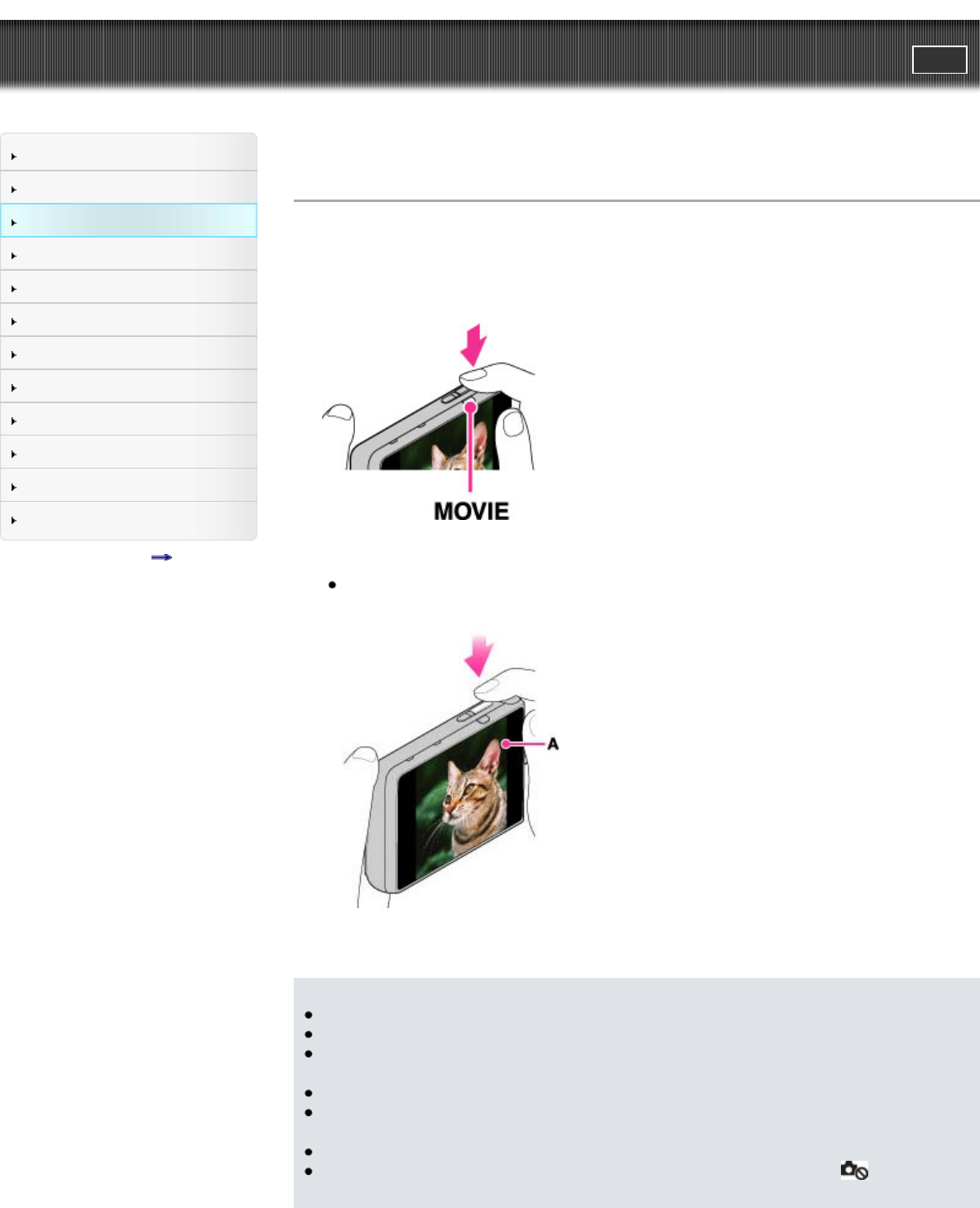Click the letter A callout beside the lower camera
Viewport: 980px width, 1208px height.
[552, 744]
